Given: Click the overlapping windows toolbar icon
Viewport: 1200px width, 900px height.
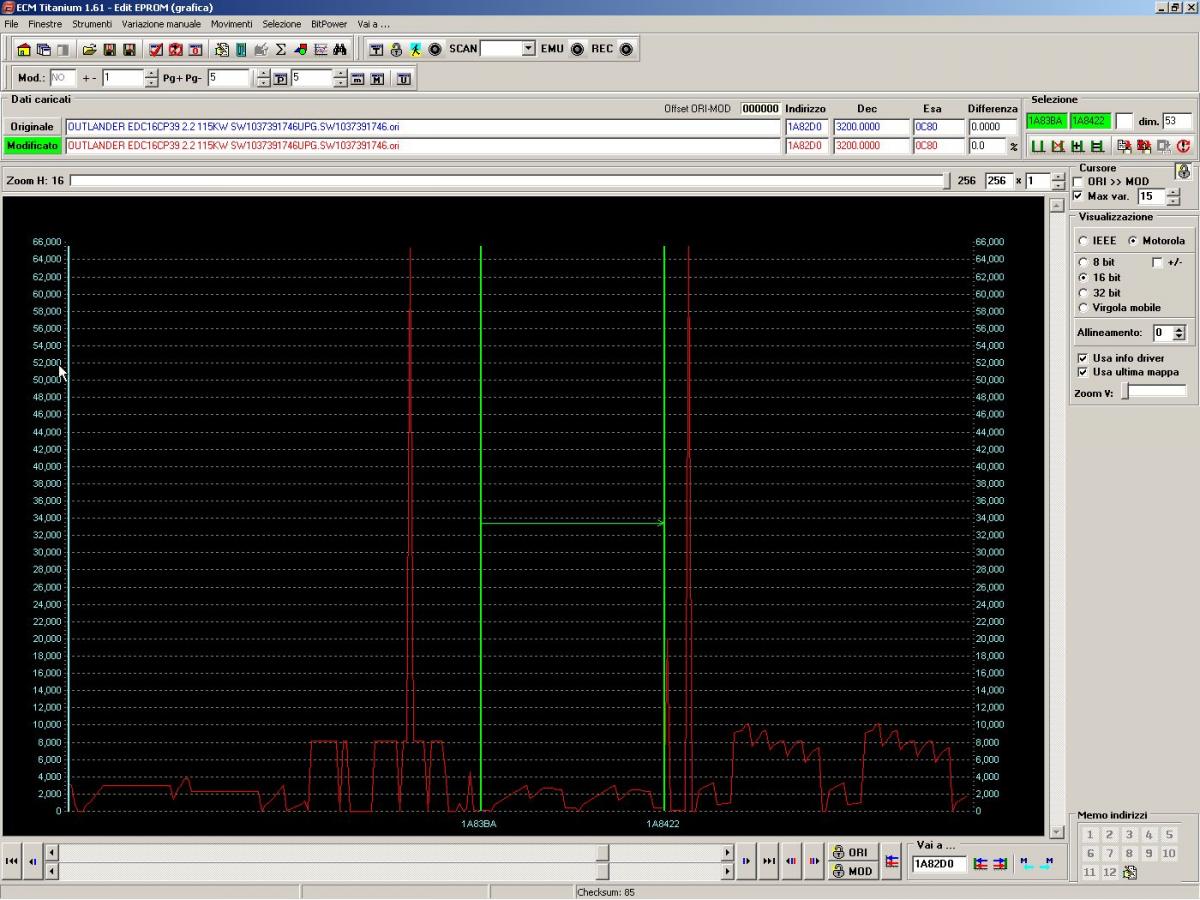Looking at the screenshot, I should (x=44, y=49).
